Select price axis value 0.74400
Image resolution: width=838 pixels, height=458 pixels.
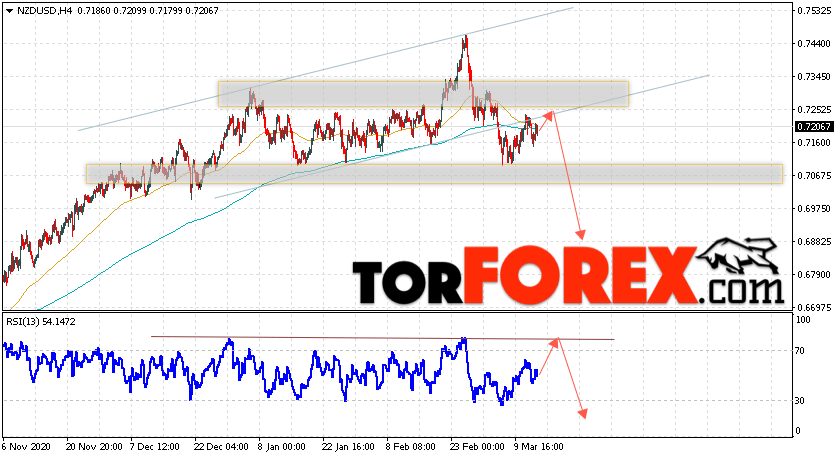[x=814, y=44]
